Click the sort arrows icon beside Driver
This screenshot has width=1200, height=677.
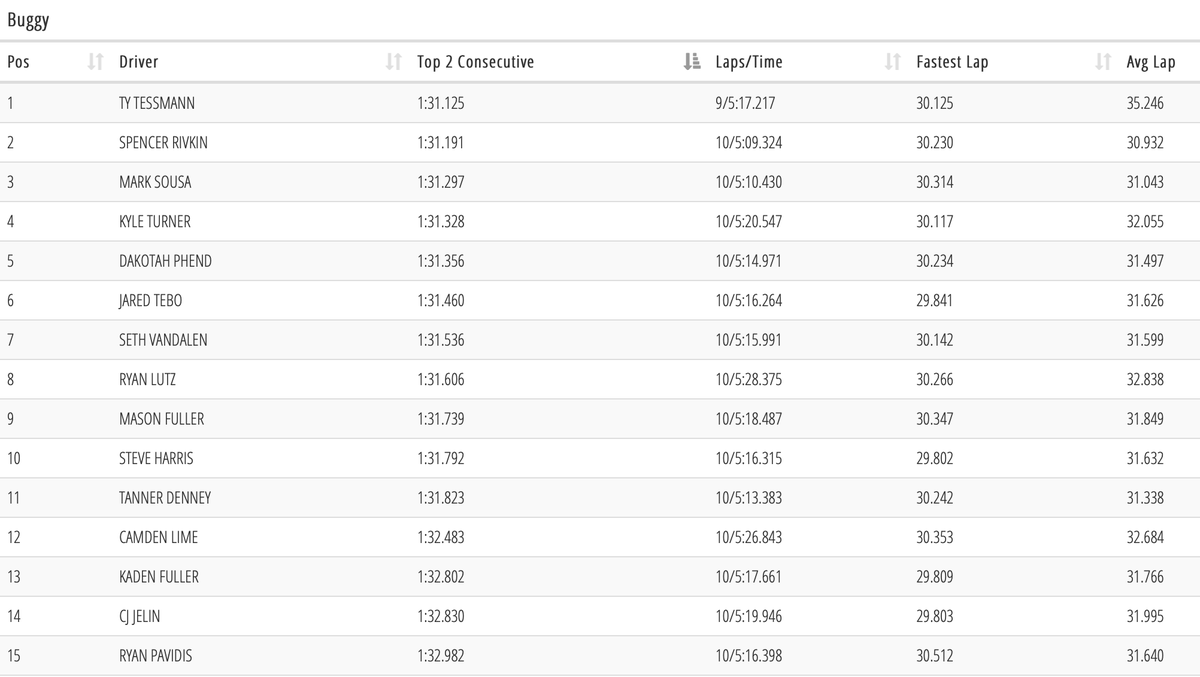pos(393,62)
